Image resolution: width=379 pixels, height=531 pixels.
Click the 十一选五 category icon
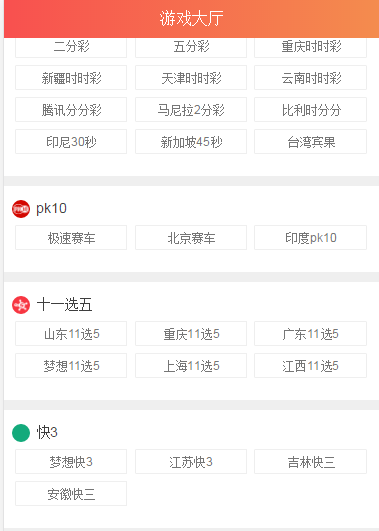[x=21, y=305]
